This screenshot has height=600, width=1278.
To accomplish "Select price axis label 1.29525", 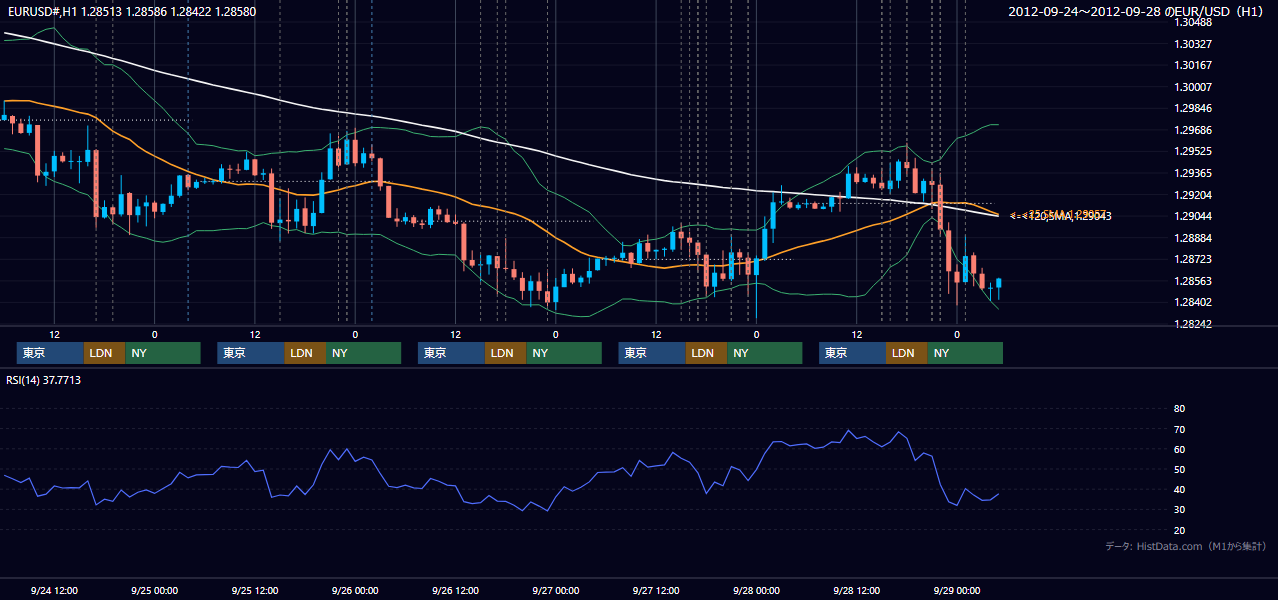I will (x=1193, y=152).
